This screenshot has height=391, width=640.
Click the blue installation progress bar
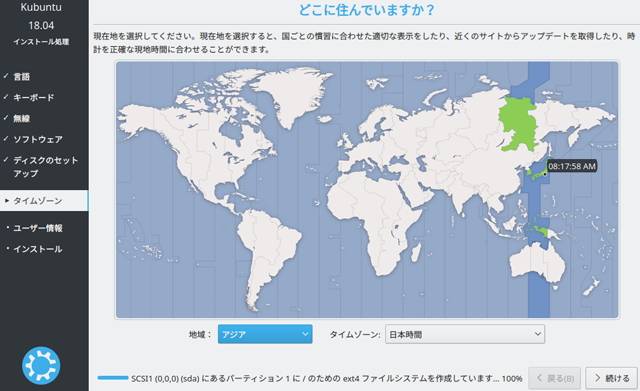113,378
